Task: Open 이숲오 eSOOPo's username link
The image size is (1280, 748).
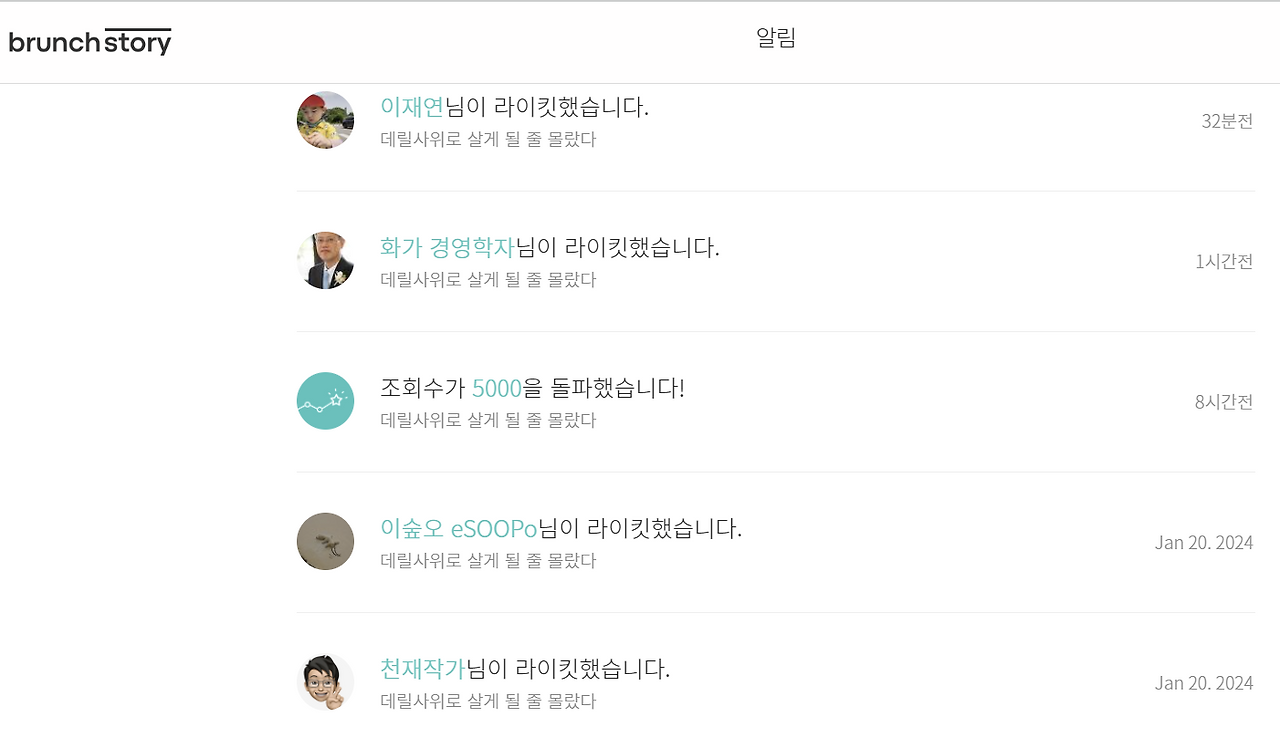Action: 458,528
